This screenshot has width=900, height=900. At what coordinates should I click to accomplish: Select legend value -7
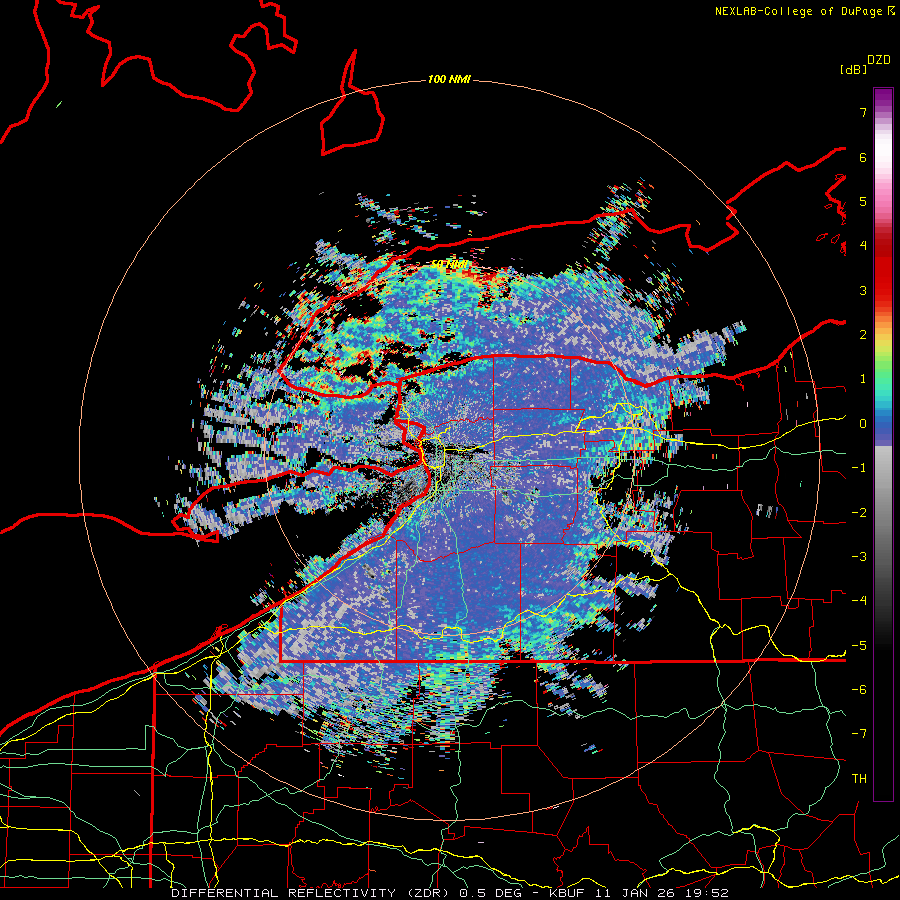click(859, 734)
